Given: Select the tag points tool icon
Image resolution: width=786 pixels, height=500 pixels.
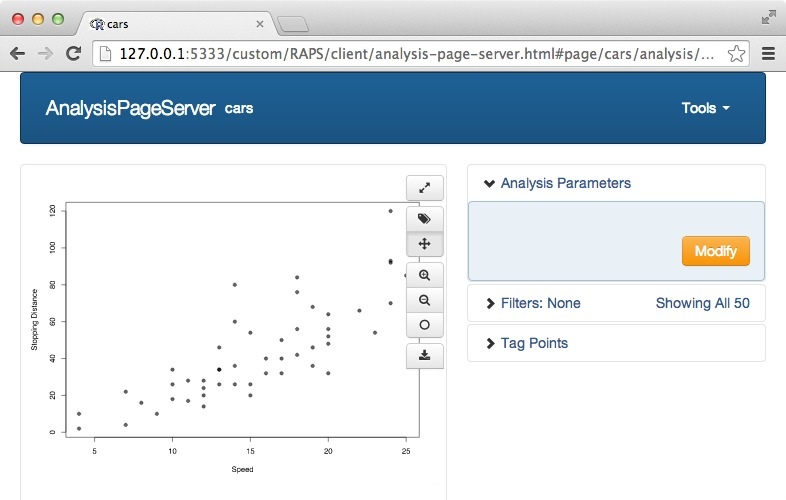Looking at the screenshot, I should (x=424, y=218).
